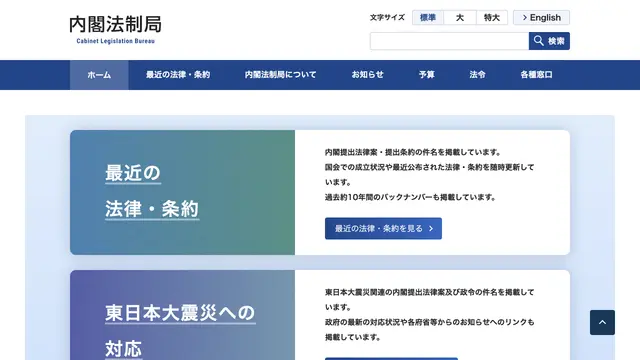
Task: Open the お知らせ menu item
Action: click(368, 75)
